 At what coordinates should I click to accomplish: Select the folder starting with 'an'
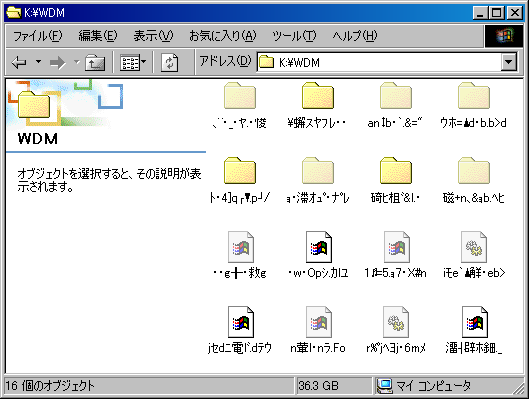click(x=395, y=105)
